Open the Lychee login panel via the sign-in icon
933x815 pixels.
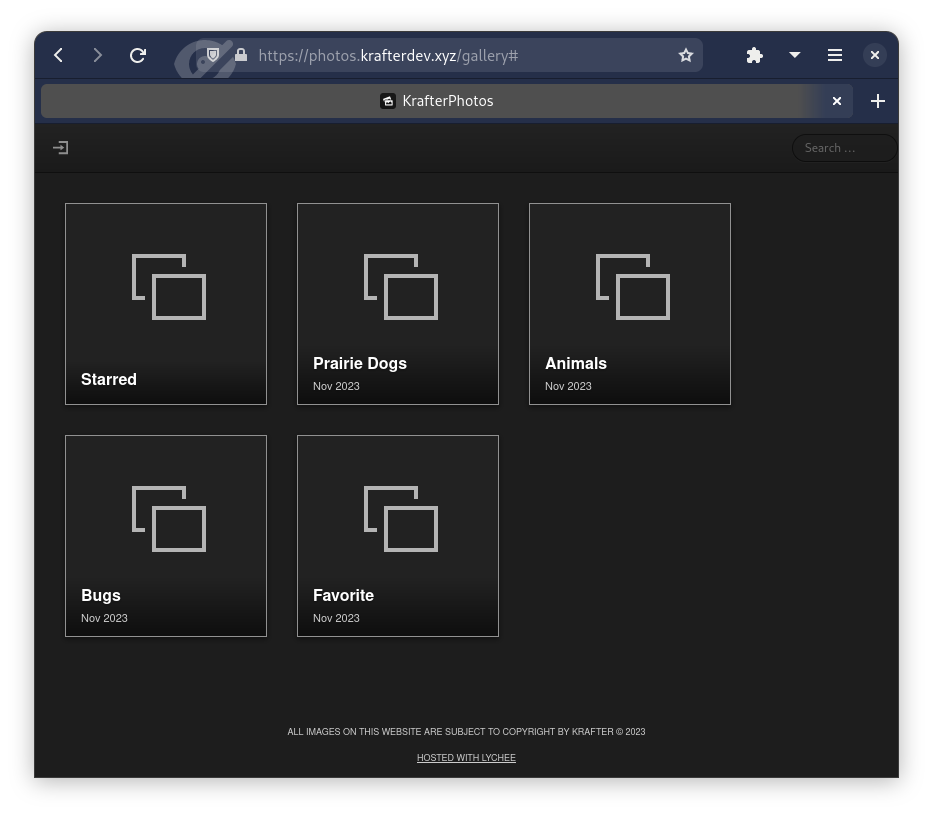pos(60,147)
